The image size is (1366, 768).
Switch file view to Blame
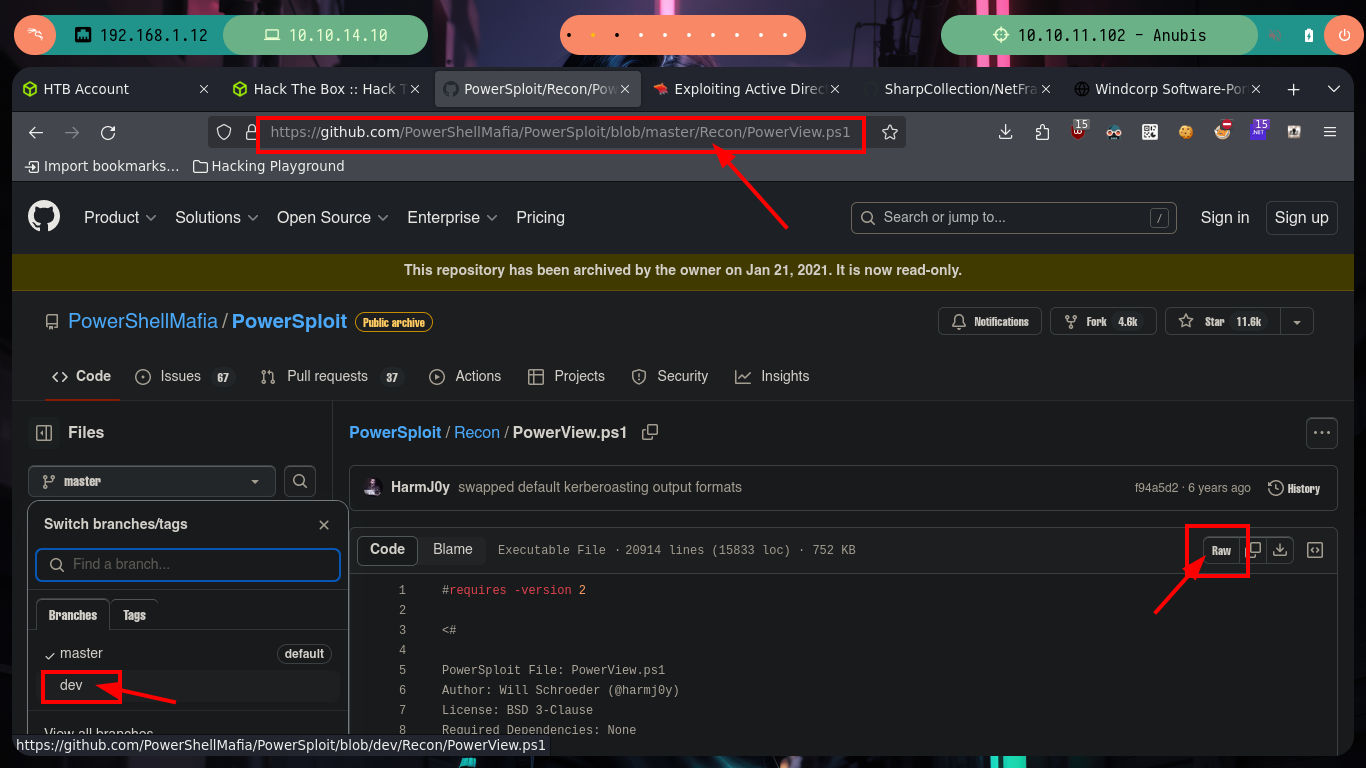pyautogui.click(x=453, y=549)
